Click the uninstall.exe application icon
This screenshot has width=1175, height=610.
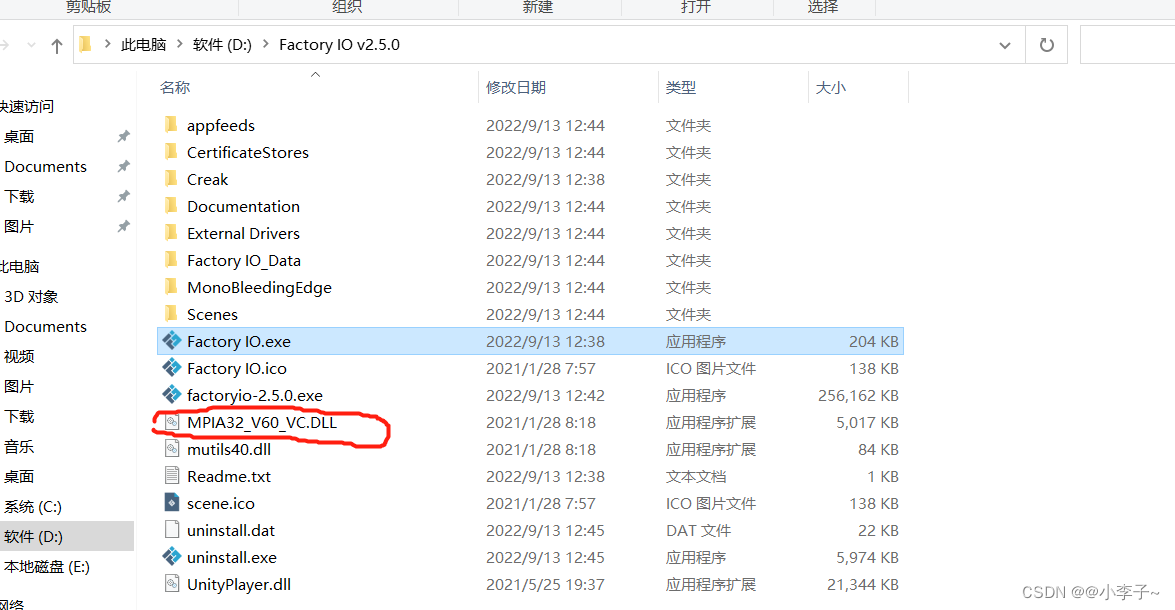click(172, 557)
